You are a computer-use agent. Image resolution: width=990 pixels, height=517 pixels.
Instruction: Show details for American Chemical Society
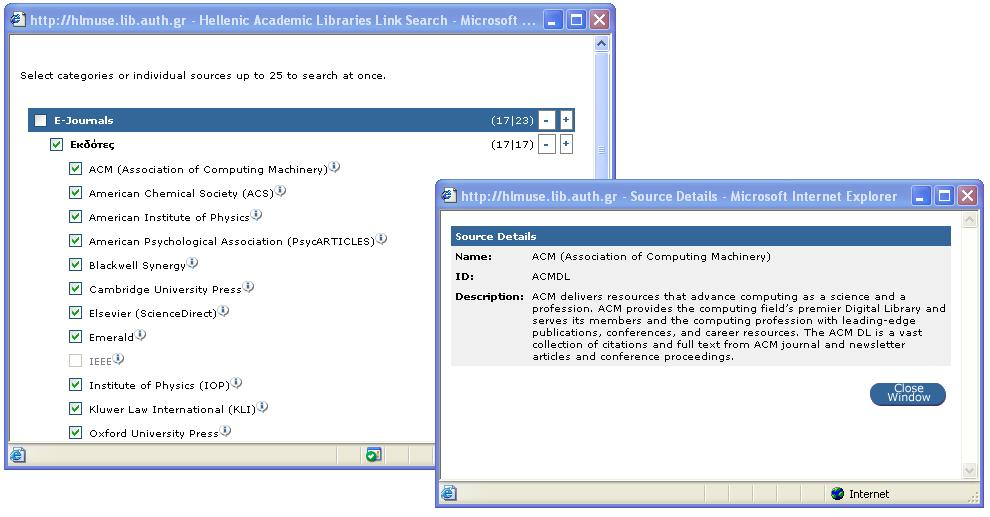coord(280,191)
